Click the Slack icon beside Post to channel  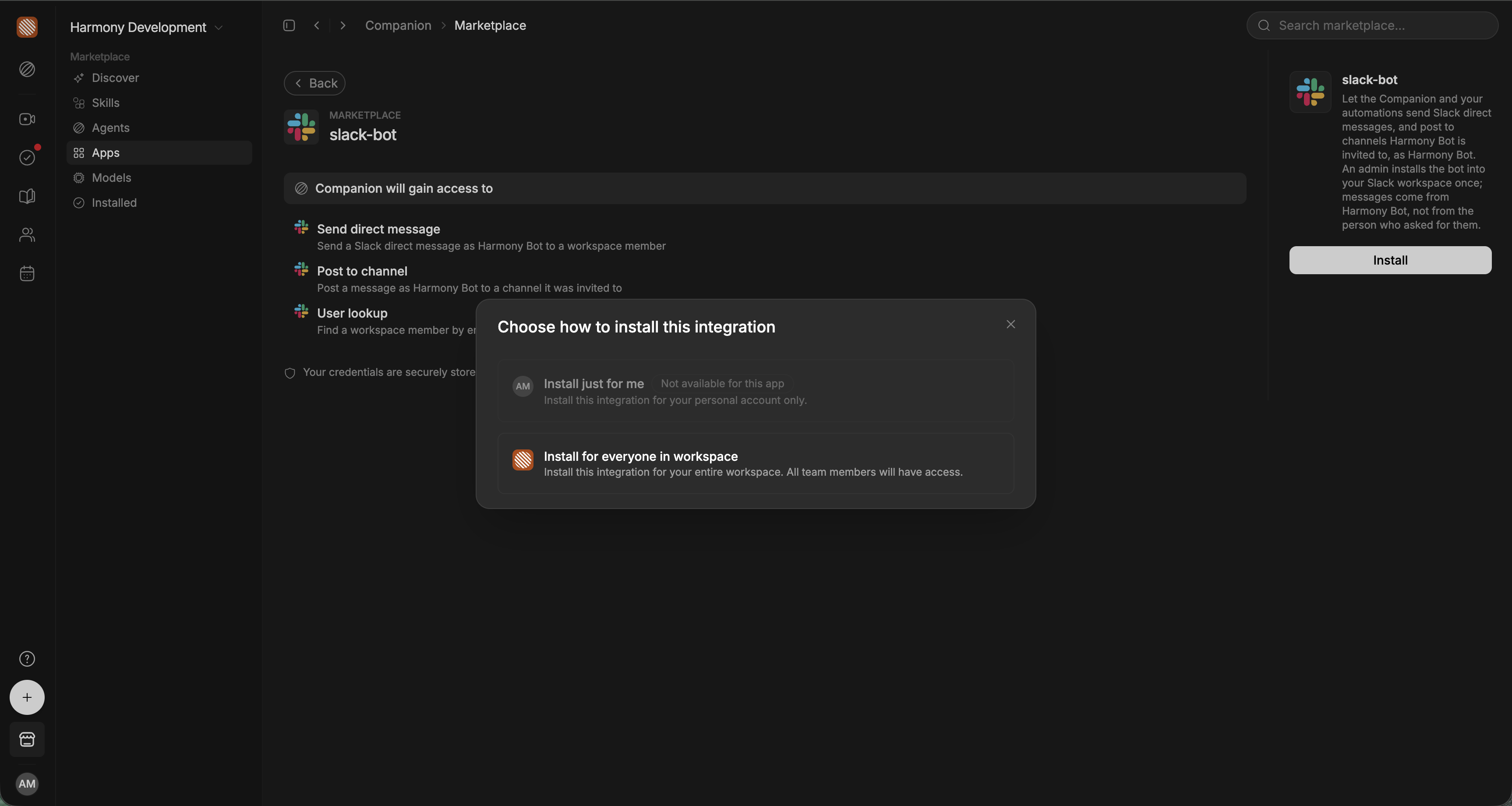(302, 269)
